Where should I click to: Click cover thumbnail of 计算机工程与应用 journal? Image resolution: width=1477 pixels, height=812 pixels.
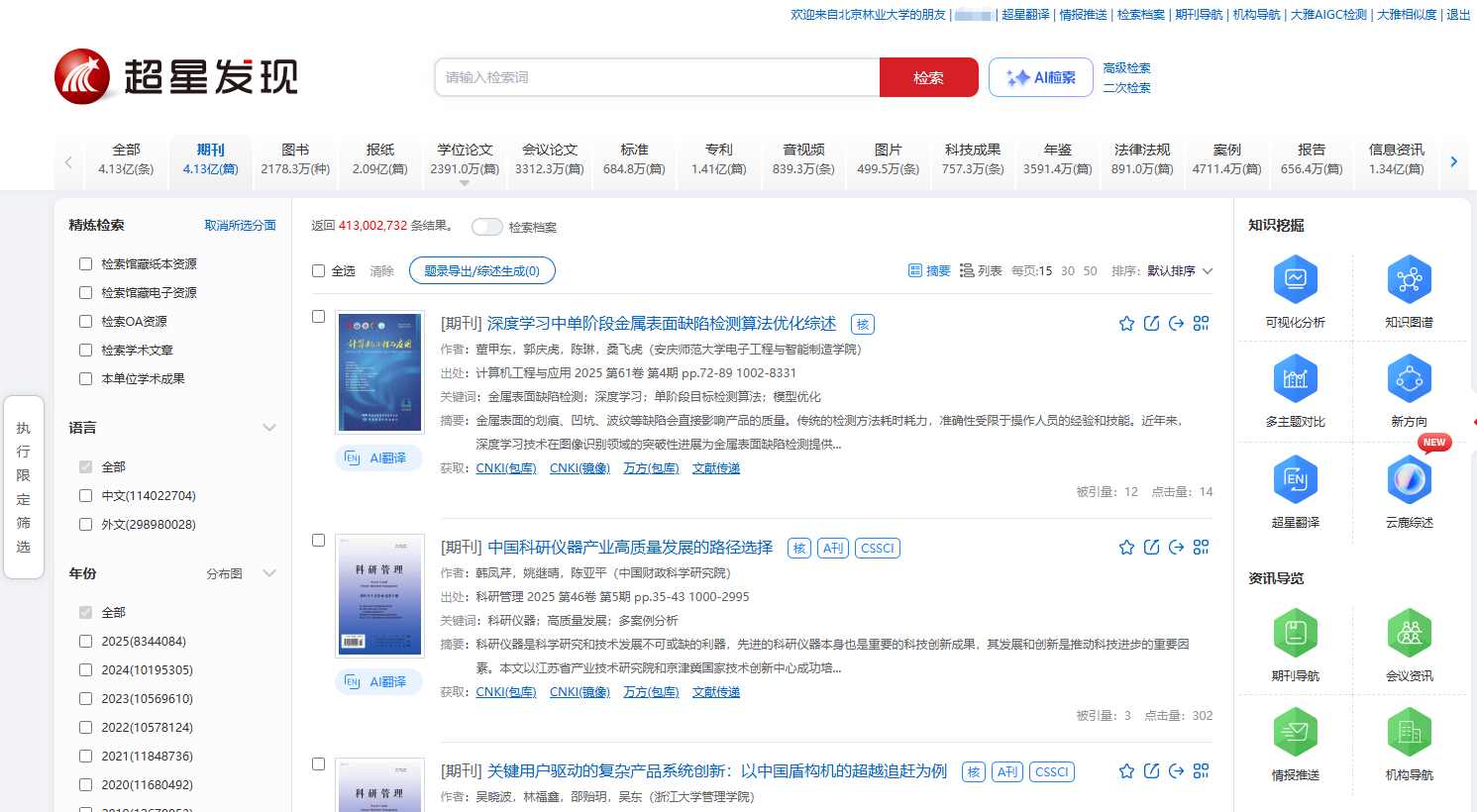[x=379, y=372]
